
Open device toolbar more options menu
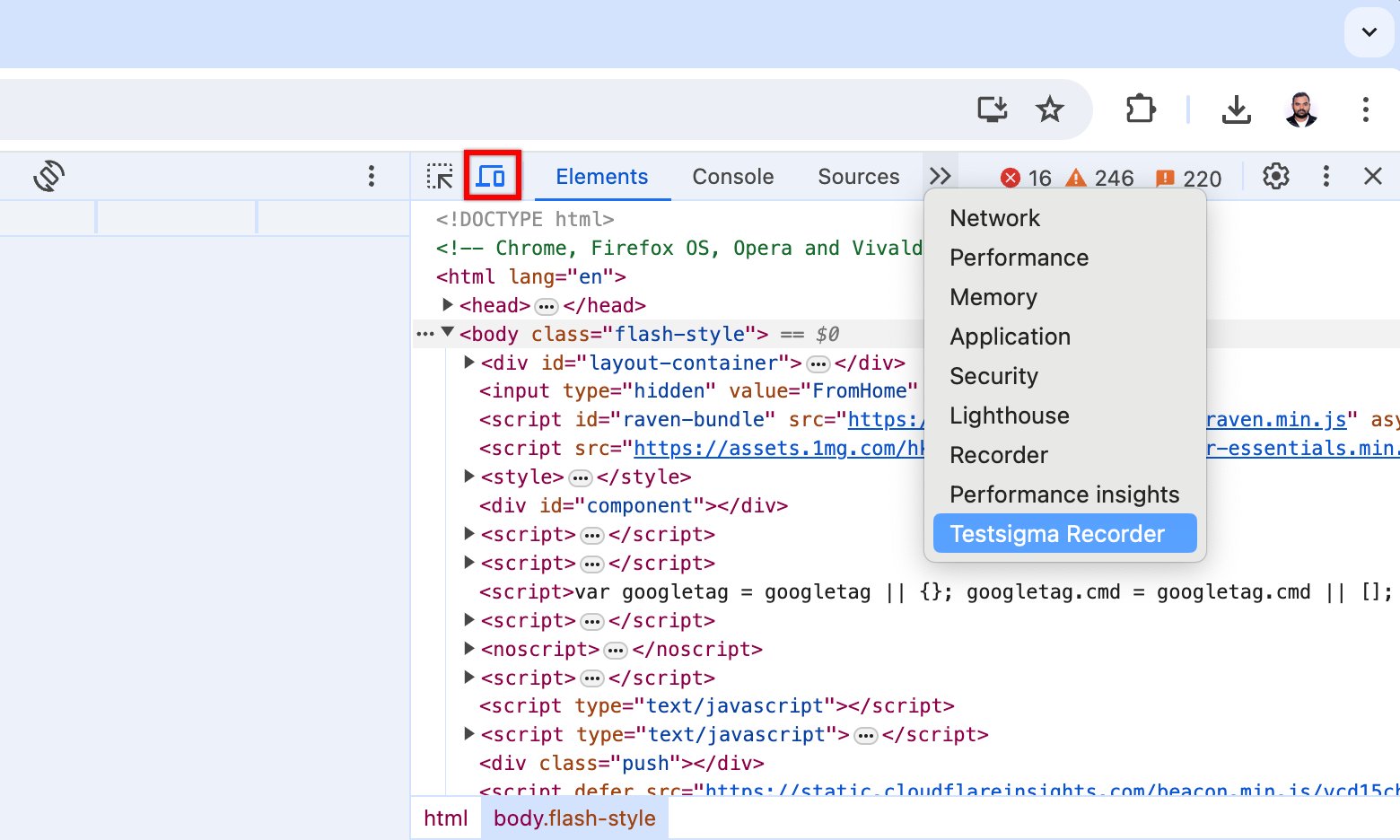coord(372,176)
